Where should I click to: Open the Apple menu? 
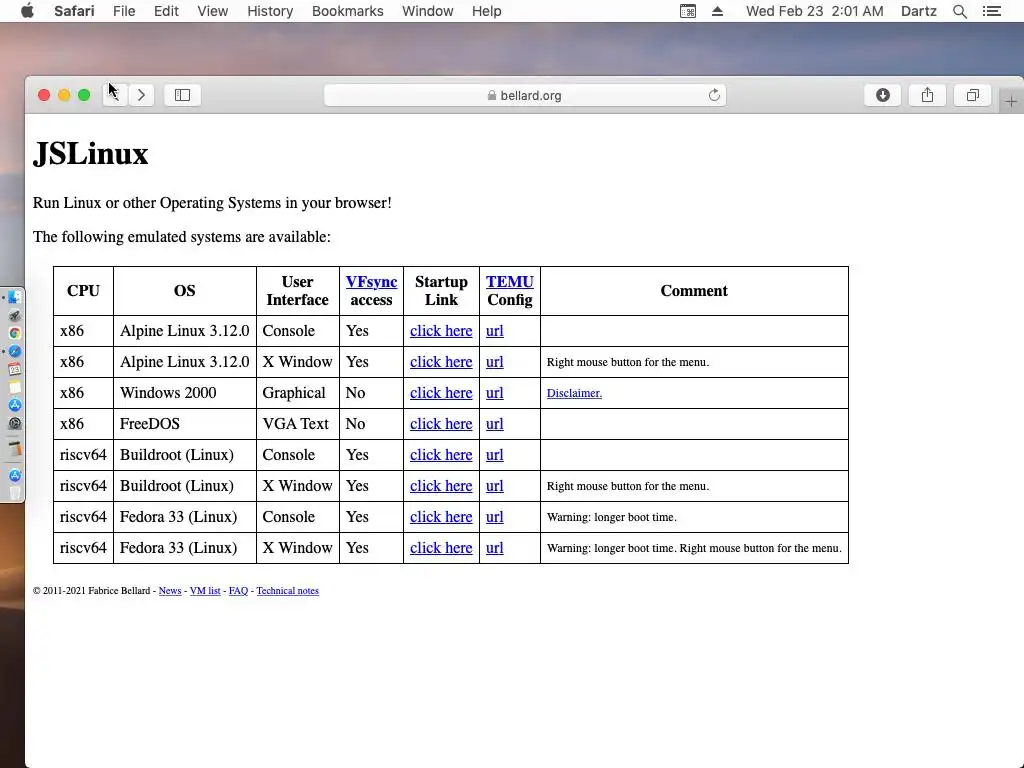click(27, 11)
